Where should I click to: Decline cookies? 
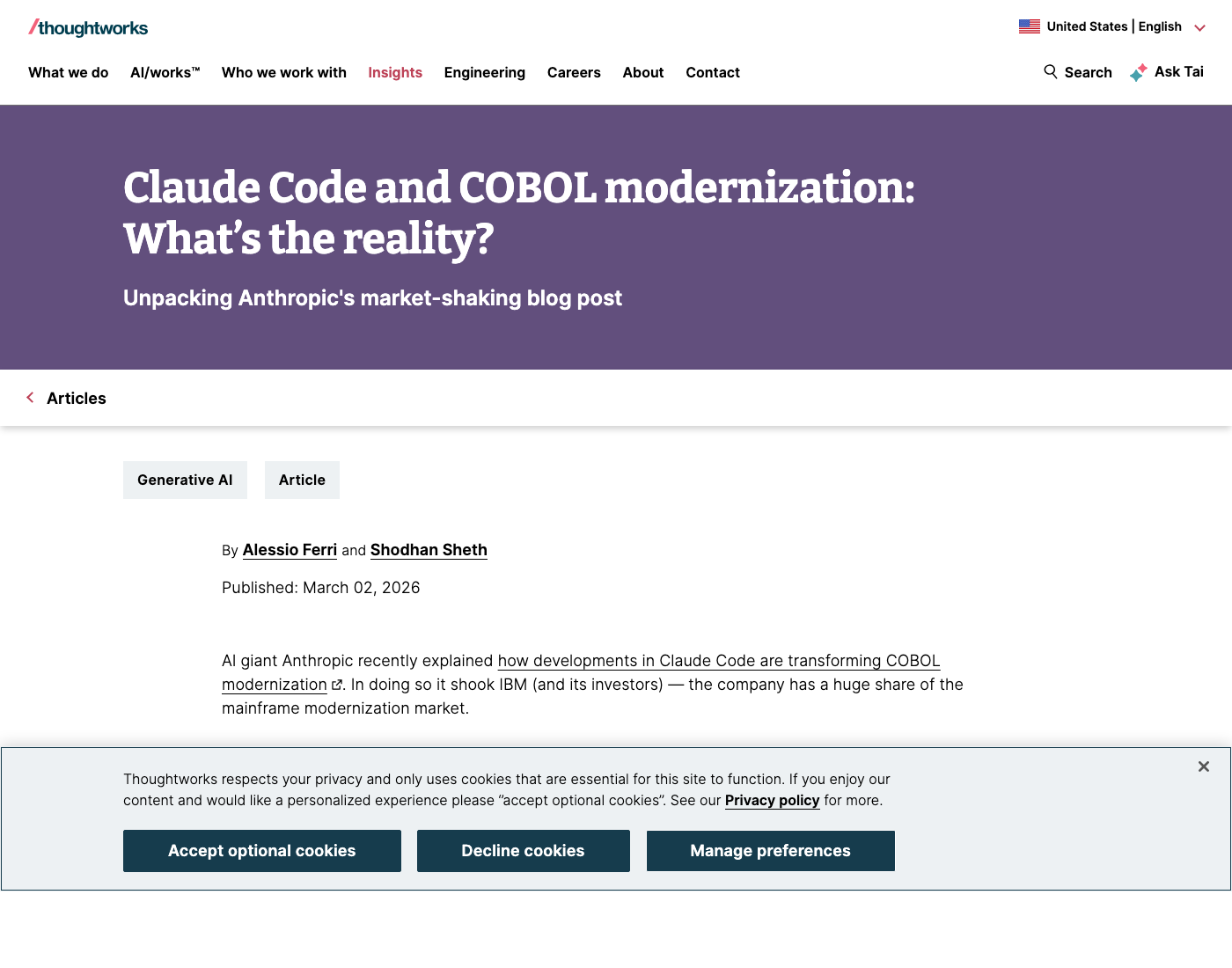[524, 851]
